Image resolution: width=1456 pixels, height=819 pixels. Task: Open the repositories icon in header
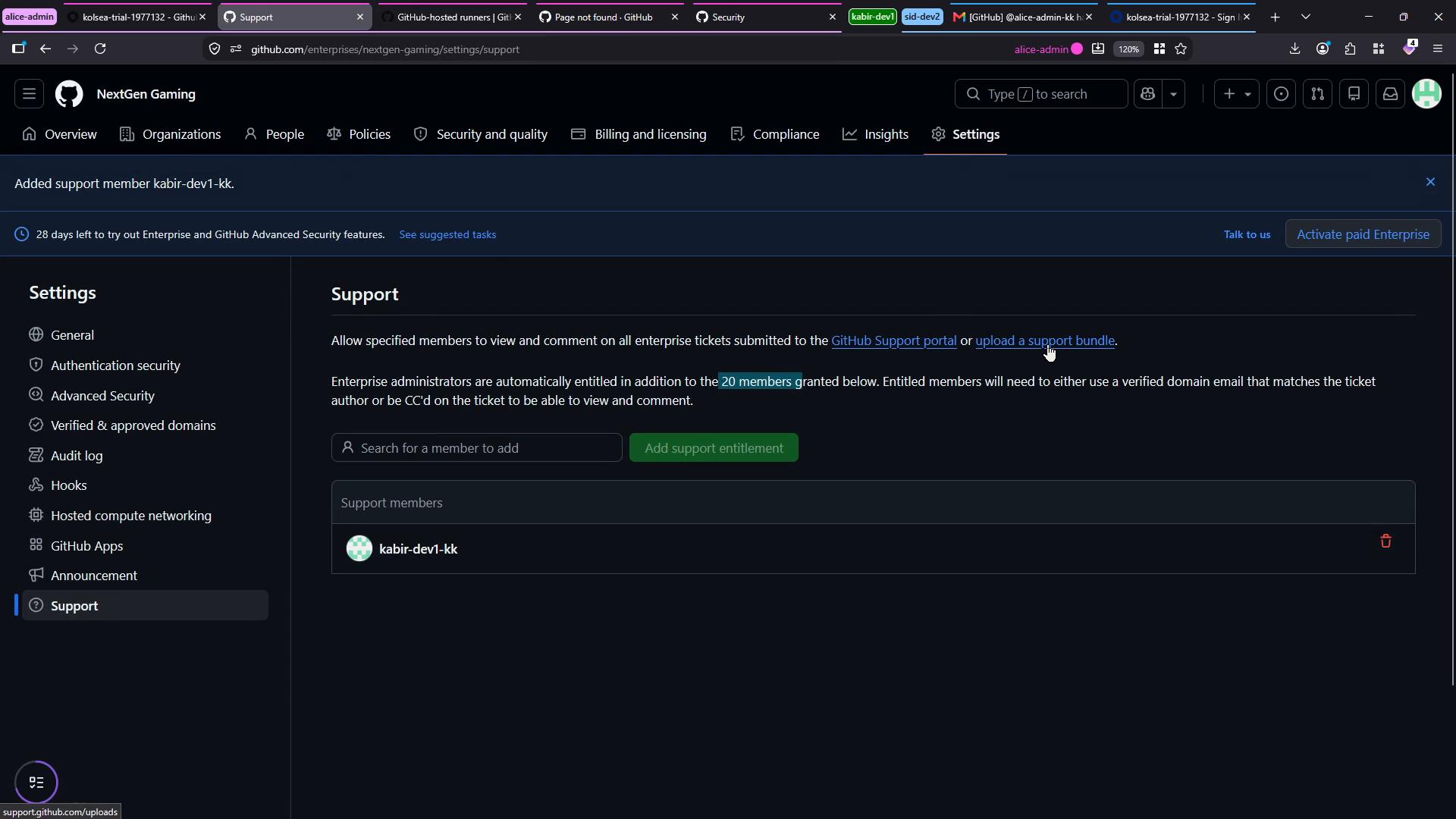point(1354,94)
